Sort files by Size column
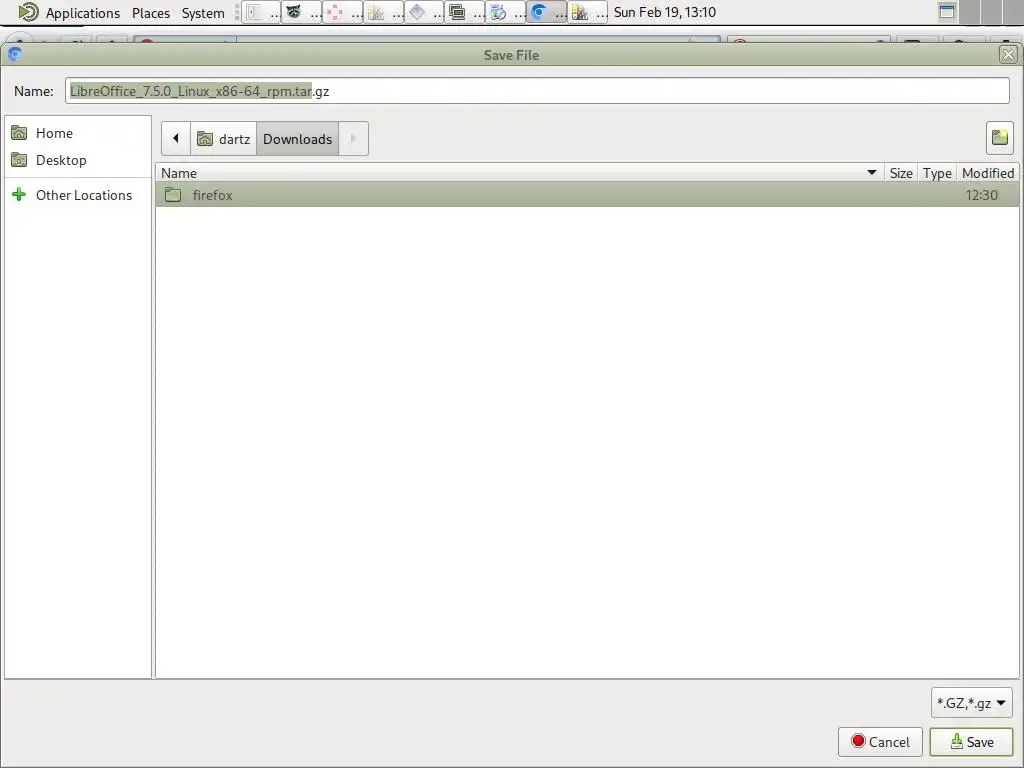Viewport: 1024px width, 768px height. click(901, 173)
